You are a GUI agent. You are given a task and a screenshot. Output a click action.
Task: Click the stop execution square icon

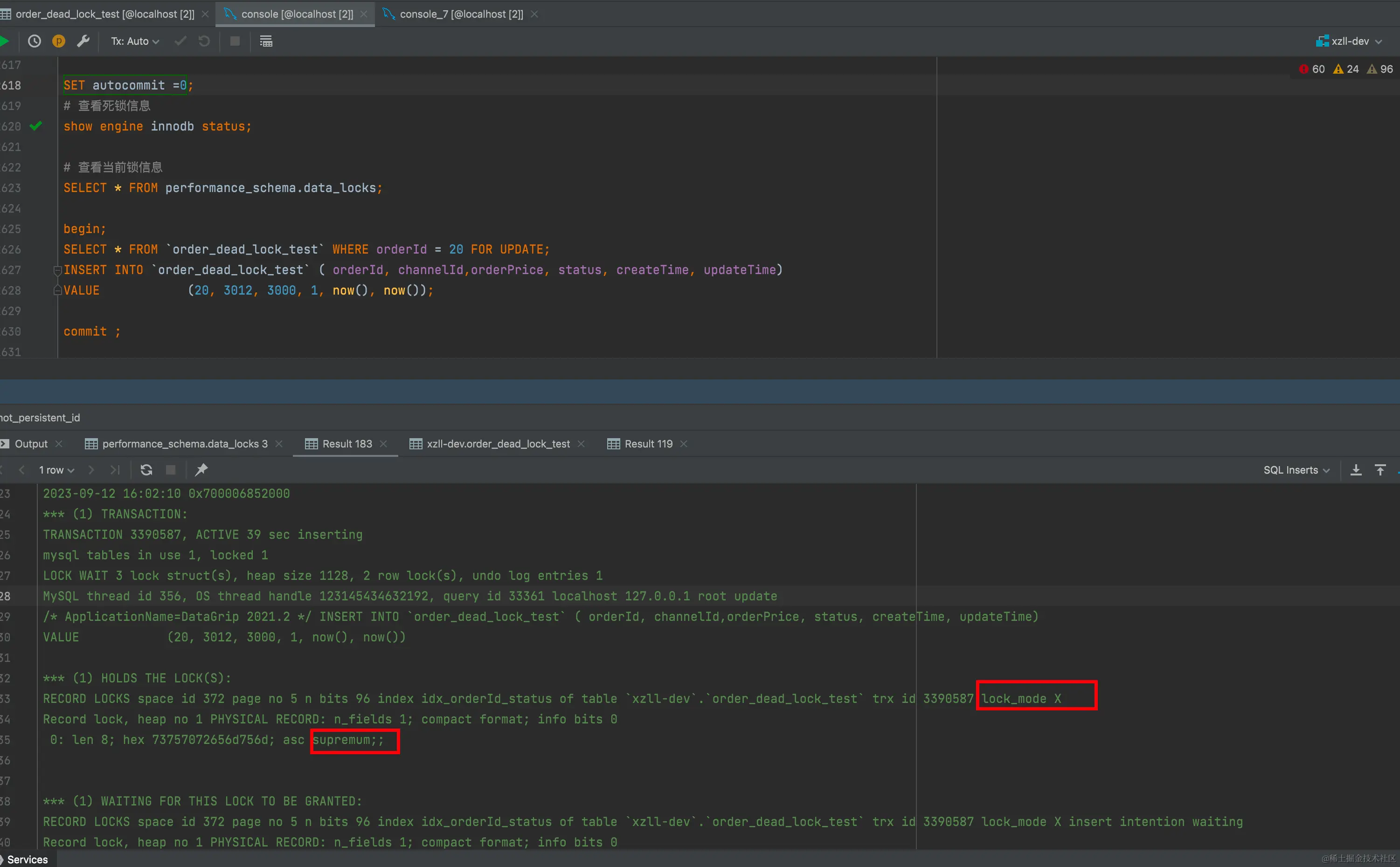[x=235, y=41]
